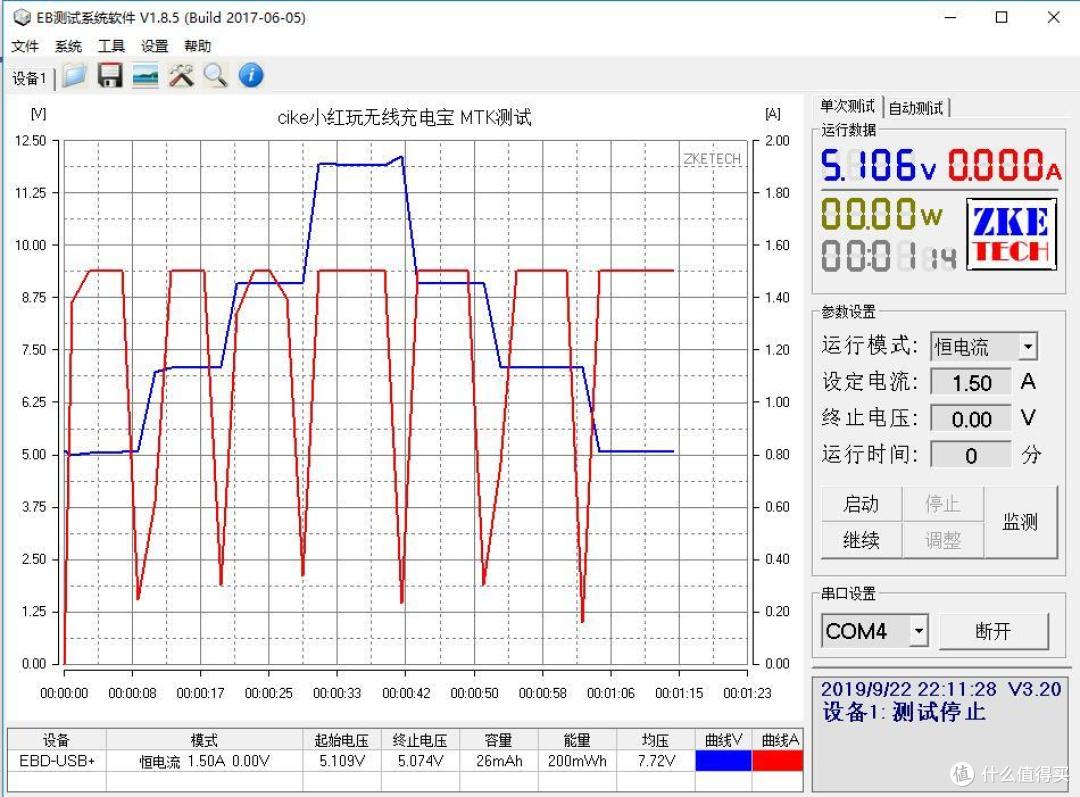Click the 运行时间 field showing 0
Image resolution: width=1080 pixels, height=797 pixels.
(x=971, y=455)
